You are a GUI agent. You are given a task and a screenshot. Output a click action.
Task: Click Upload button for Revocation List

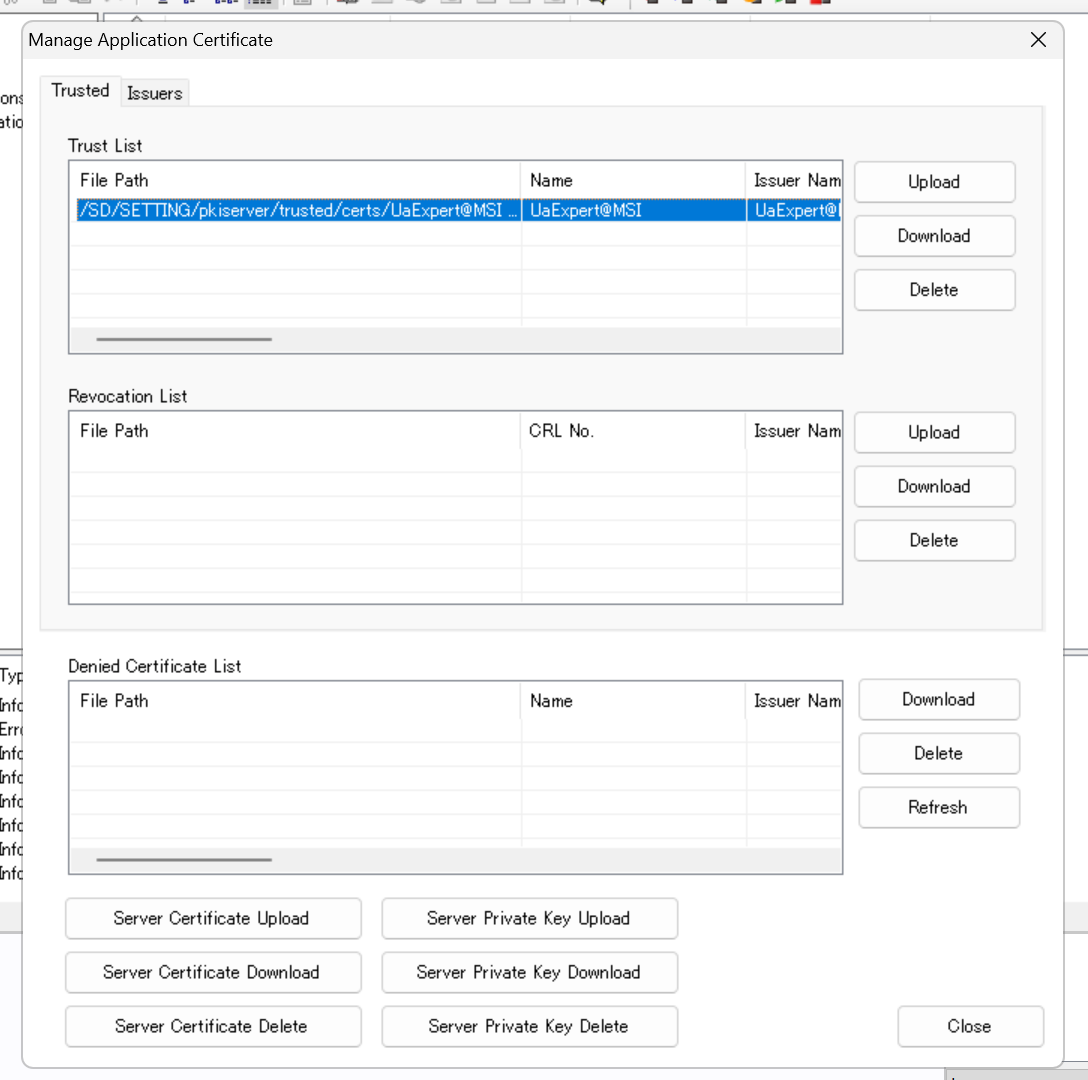[934, 433]
